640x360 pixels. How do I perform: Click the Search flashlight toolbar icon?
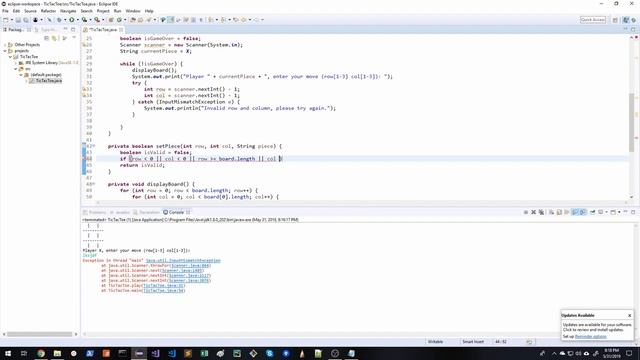(148, 20)
